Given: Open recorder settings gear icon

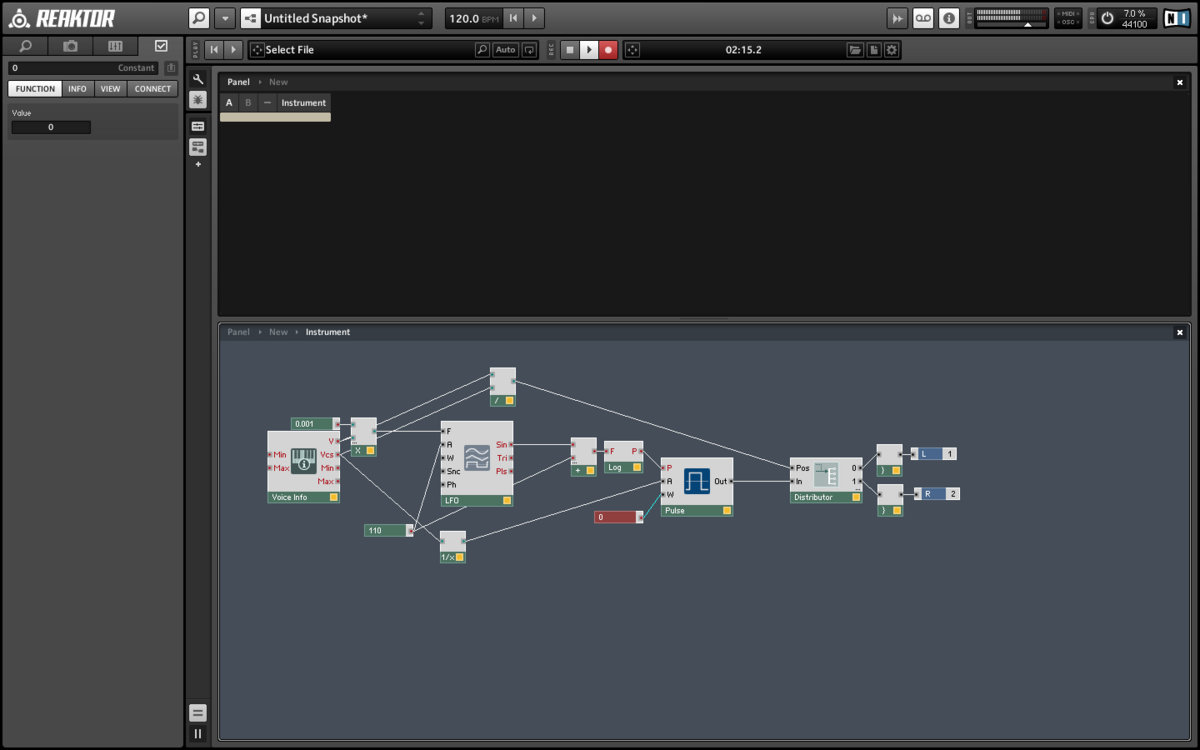Looking at the screenshot, I should [892, 50].
